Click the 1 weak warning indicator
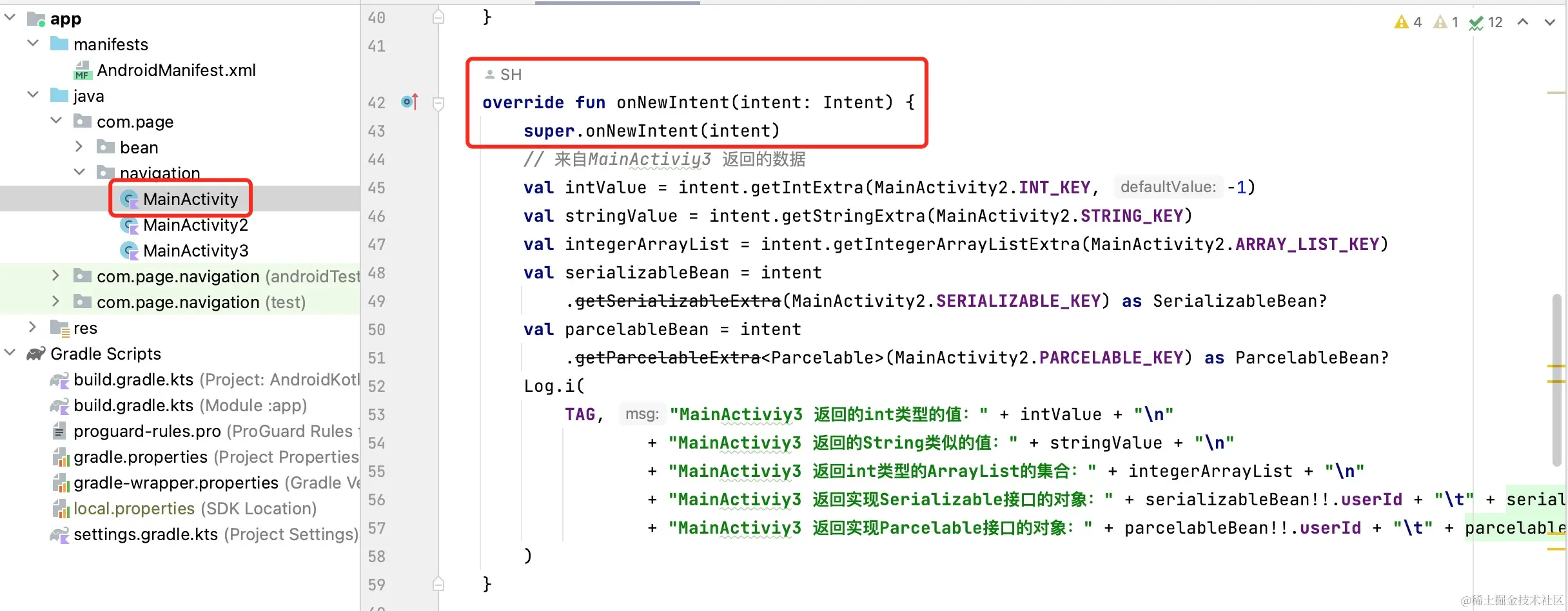 pos(1445,22)
